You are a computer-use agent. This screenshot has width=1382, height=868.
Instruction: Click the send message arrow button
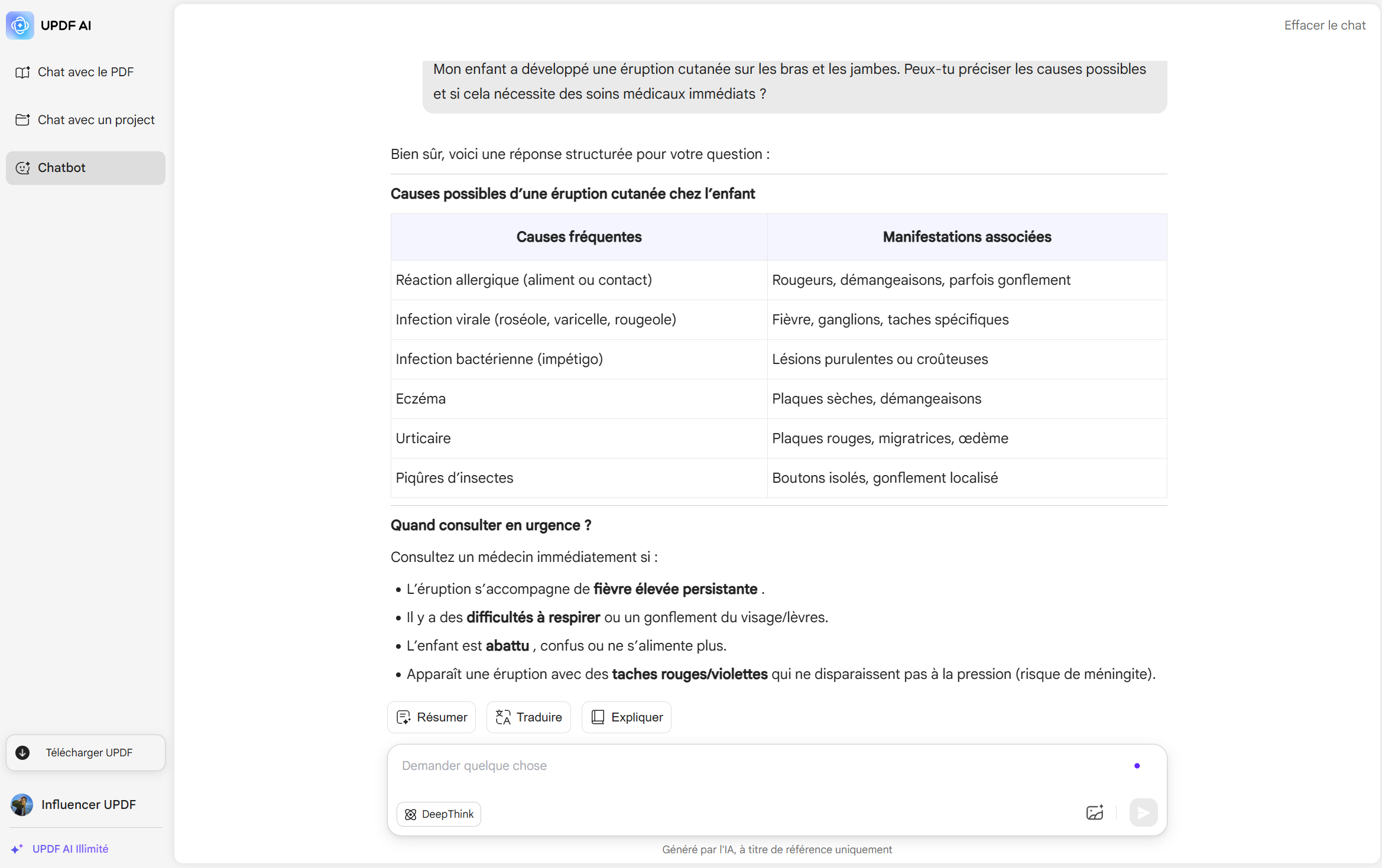(x=1143, y=813)
